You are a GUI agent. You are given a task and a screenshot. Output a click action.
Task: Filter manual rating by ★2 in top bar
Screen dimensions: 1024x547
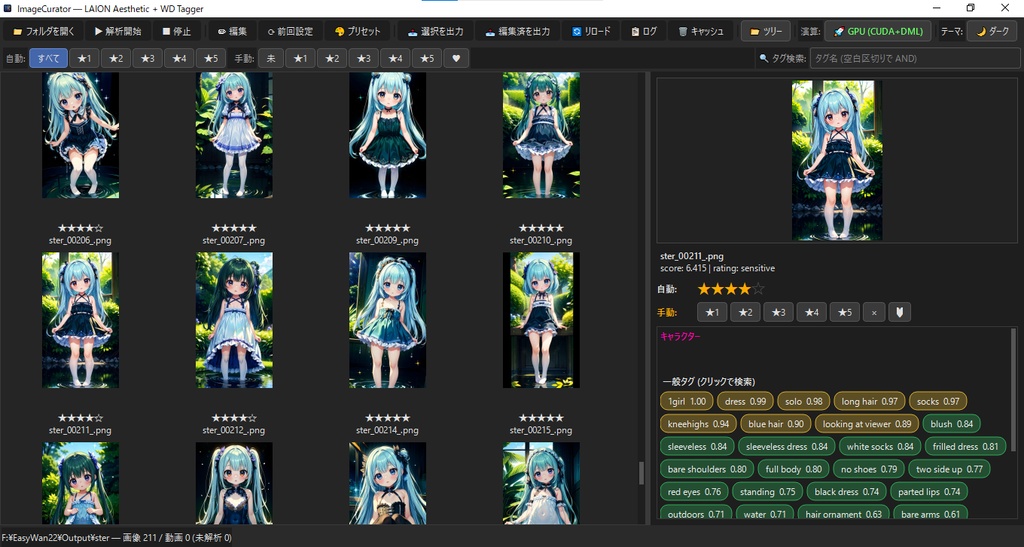click(332, 58)
